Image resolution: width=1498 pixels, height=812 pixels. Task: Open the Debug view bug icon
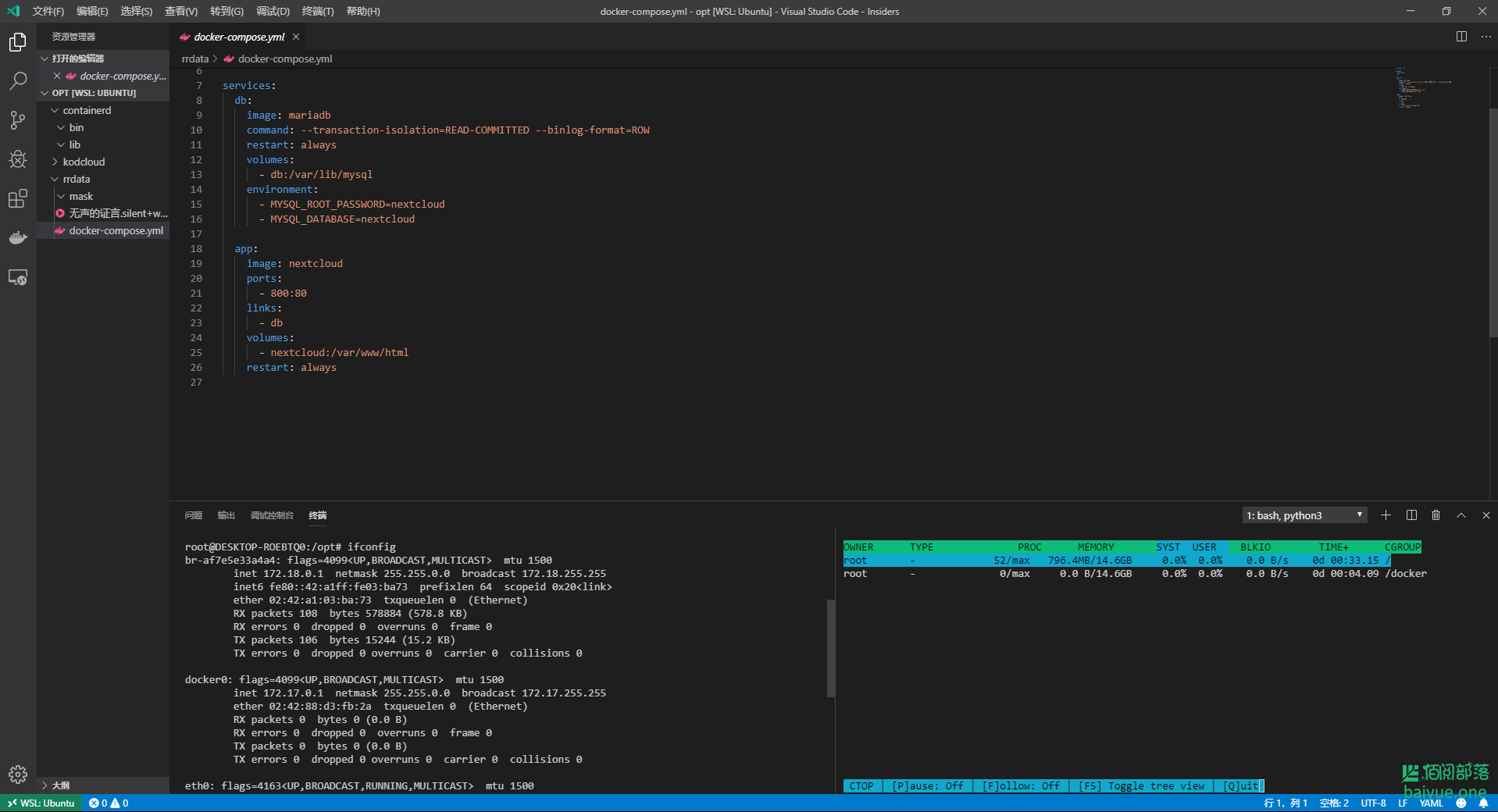[18, 159]
